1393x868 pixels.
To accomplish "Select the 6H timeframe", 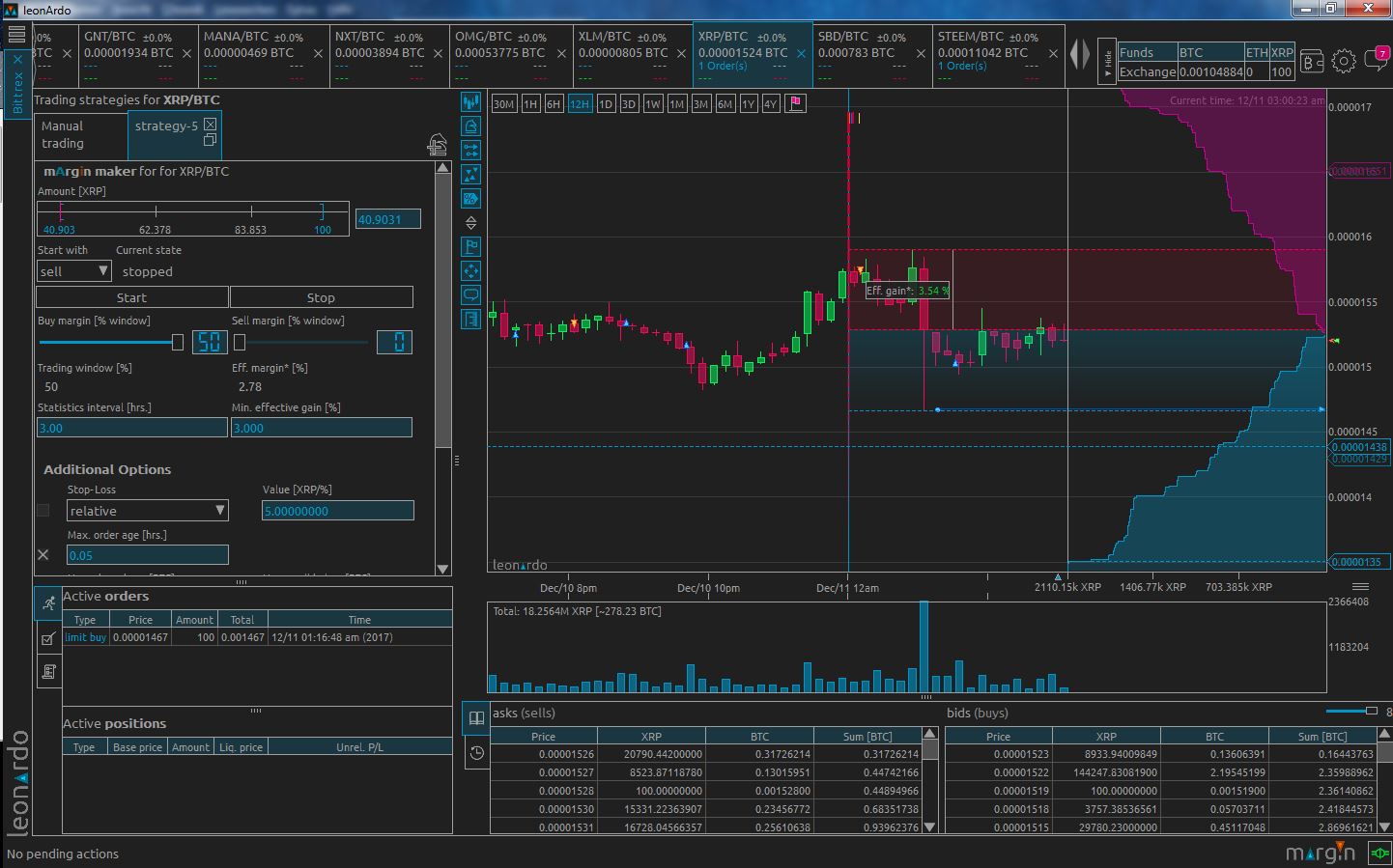I will pyautogui.click(x=554, y=104).
